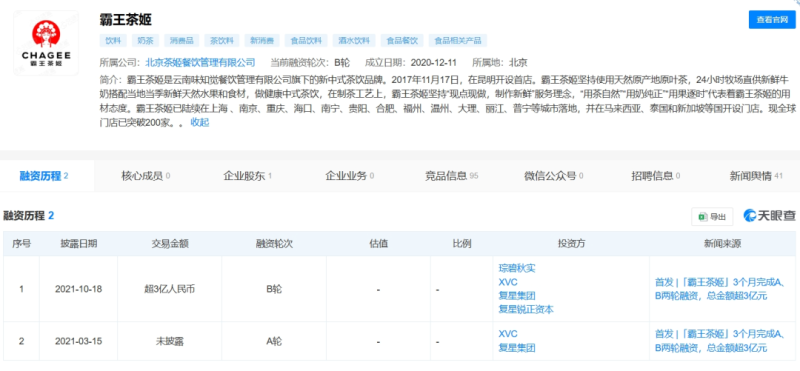The height and width of the screenshot is (371, 800).
Task: Select the 食品餐饮 tag
Action: click(x=402, y=40)
